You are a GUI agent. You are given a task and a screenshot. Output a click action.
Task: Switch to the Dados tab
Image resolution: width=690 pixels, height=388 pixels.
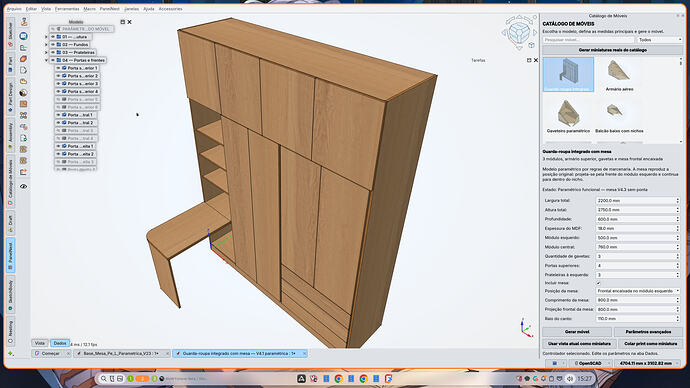(x=60, y=343)
